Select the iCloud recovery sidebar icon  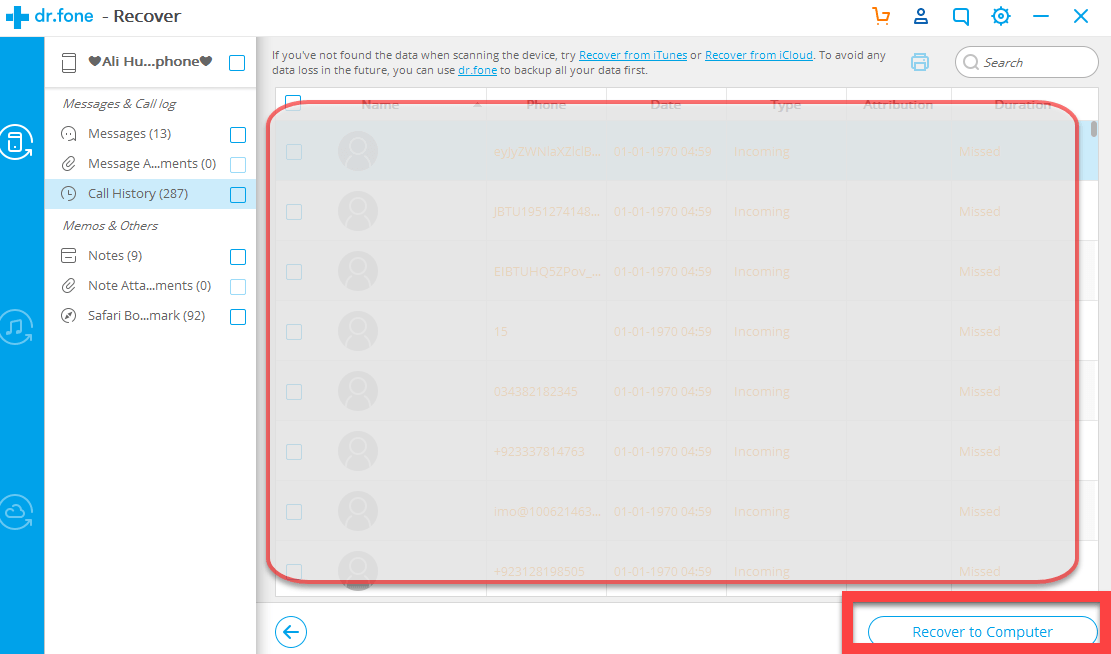pyautogui.click(x=16, y=511)
